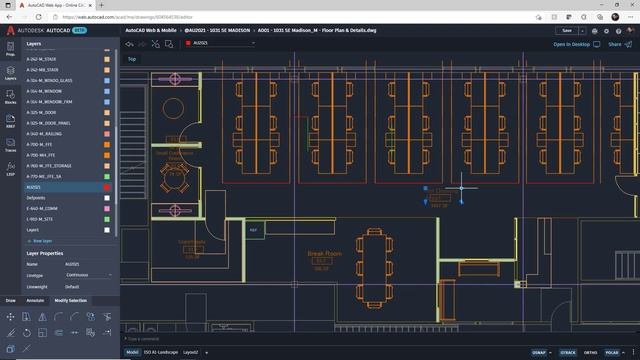
Task: Click the trim/cut scissors toolbar icon
Action: (x=156, y=44)
